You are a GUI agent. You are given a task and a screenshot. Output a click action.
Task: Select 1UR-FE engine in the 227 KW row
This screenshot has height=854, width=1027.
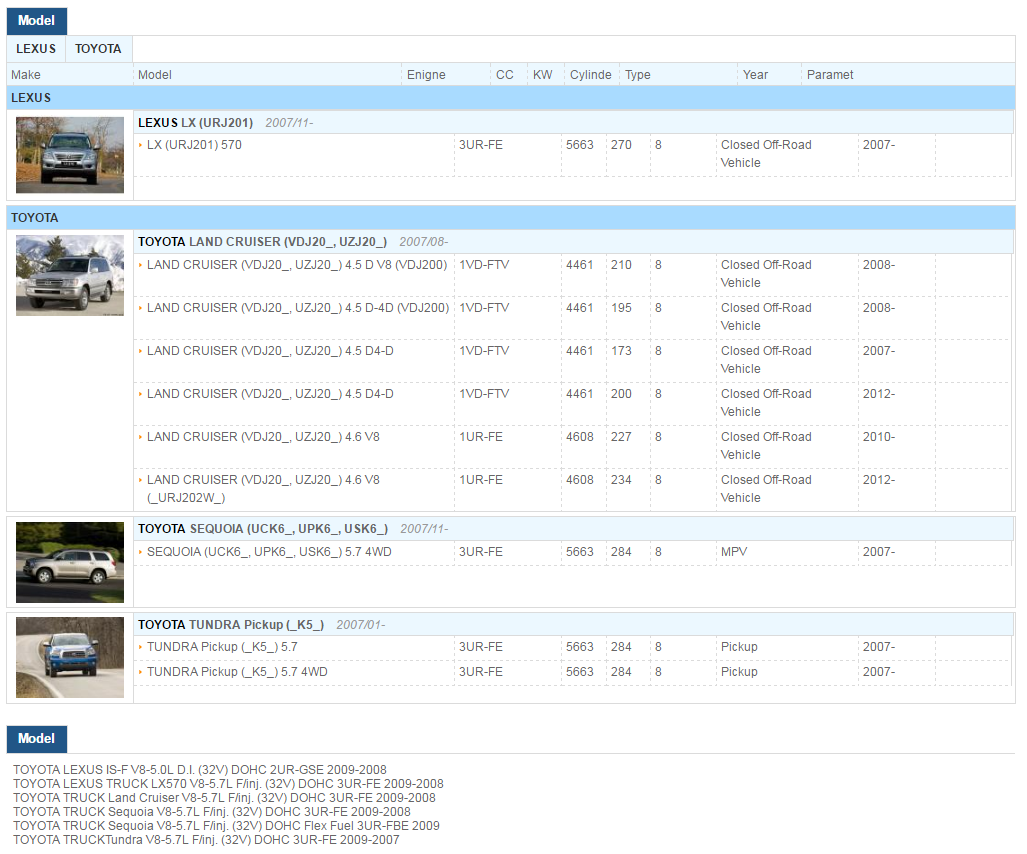click(481, 437)
